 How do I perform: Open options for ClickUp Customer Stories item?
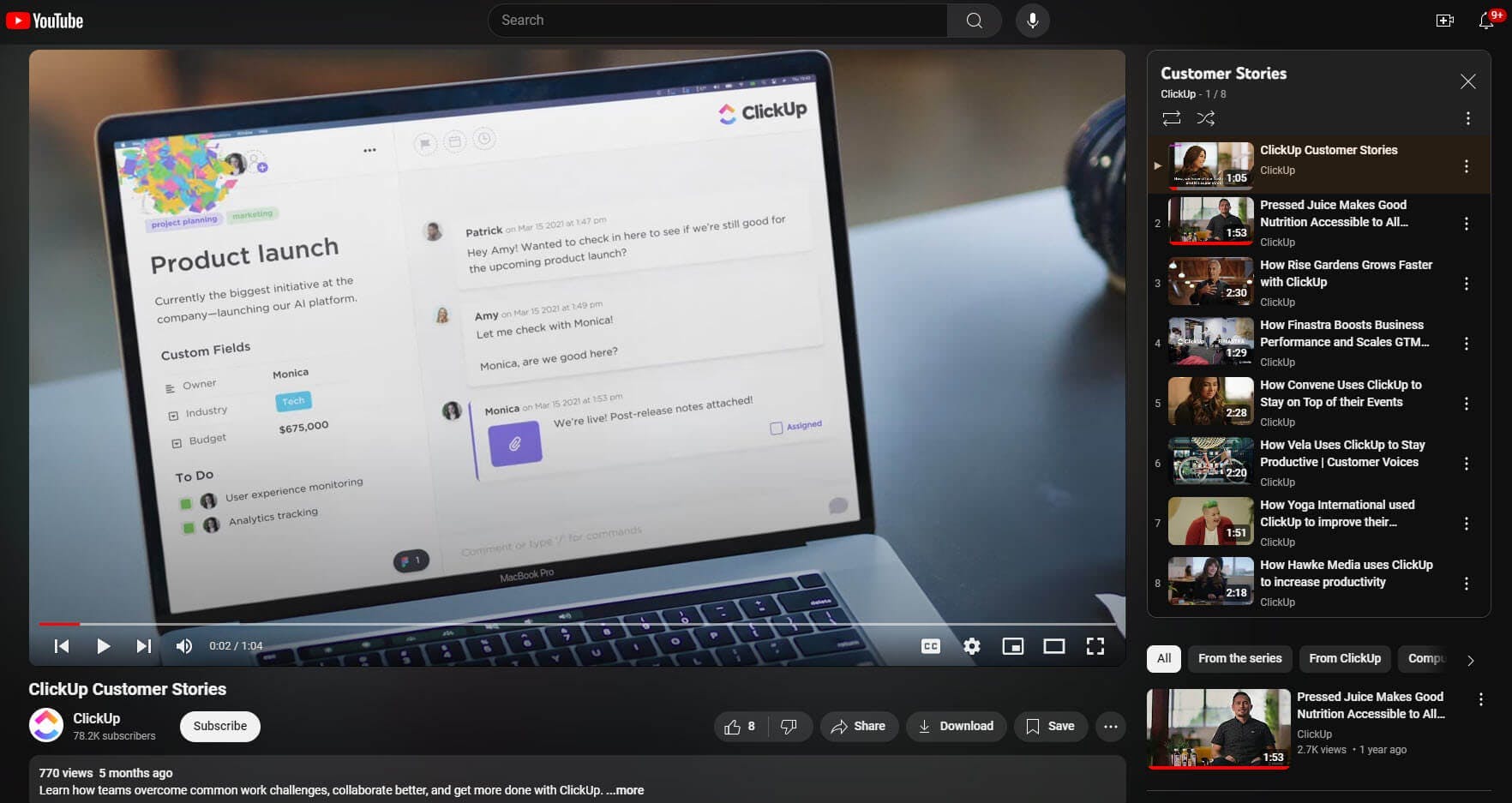click(x=1466, y=166)
